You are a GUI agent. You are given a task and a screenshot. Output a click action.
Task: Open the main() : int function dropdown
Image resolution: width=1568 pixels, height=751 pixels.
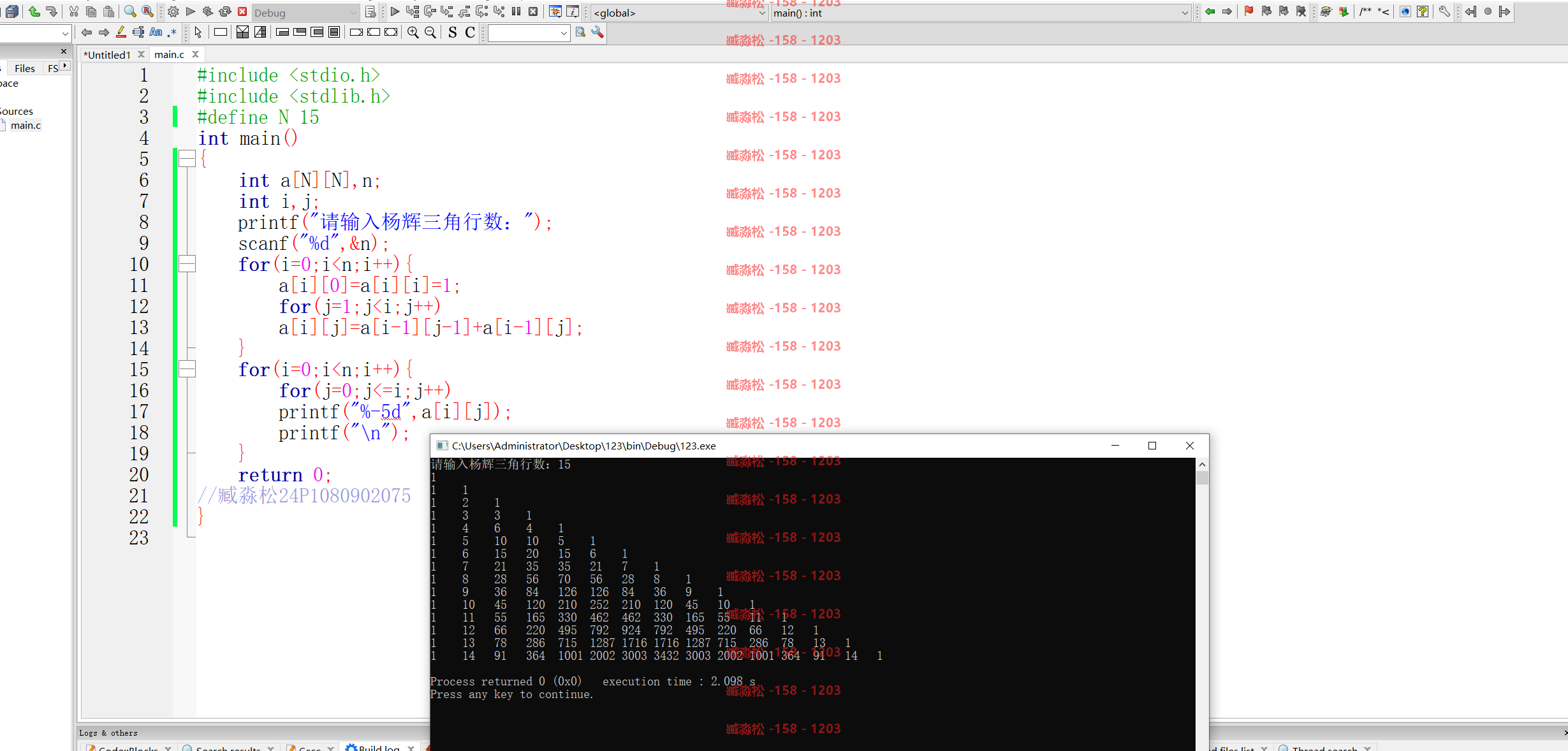(1184, 13)
